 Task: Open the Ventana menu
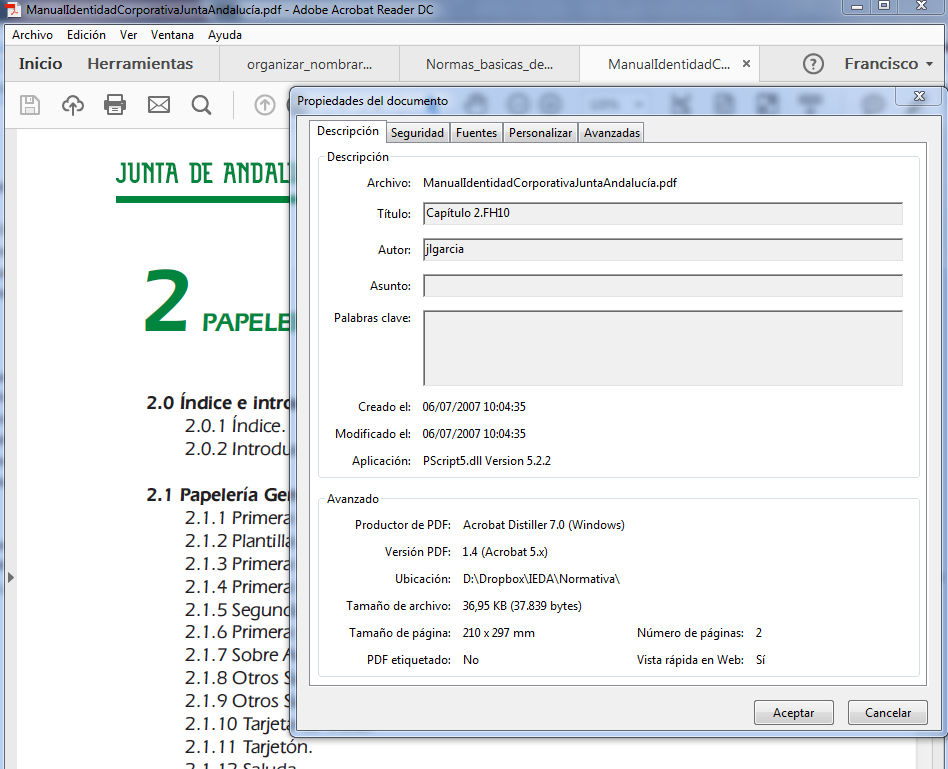pyautogui.click(x=172, y=35)
